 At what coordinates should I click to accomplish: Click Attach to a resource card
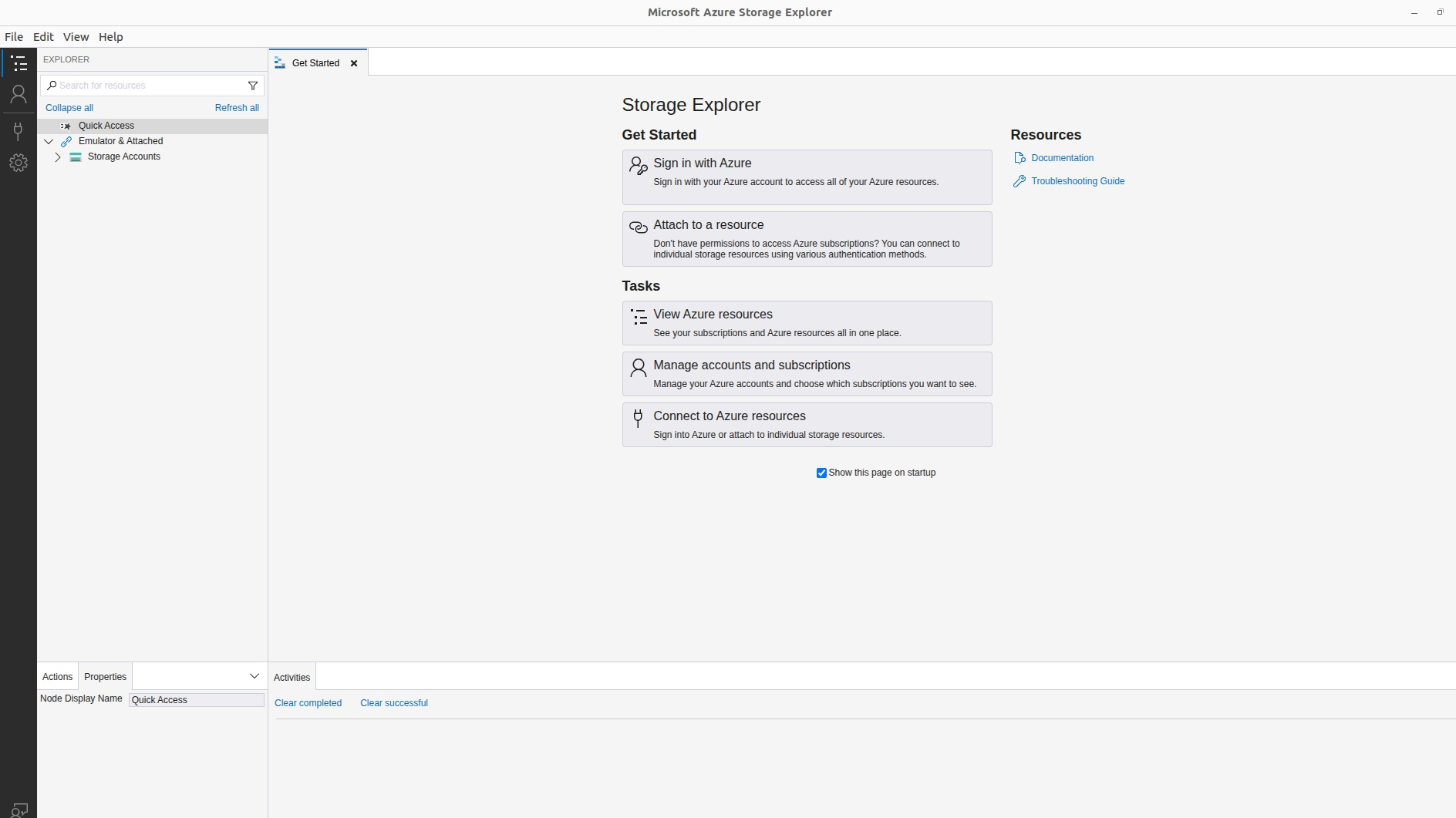pyautogui.click(x=807, y=239)
